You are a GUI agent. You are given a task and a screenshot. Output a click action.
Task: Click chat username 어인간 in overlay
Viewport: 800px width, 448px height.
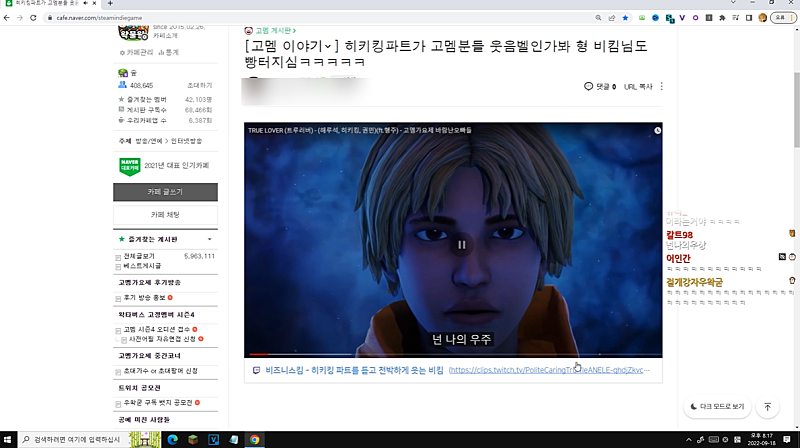click(x=678, y=259)
